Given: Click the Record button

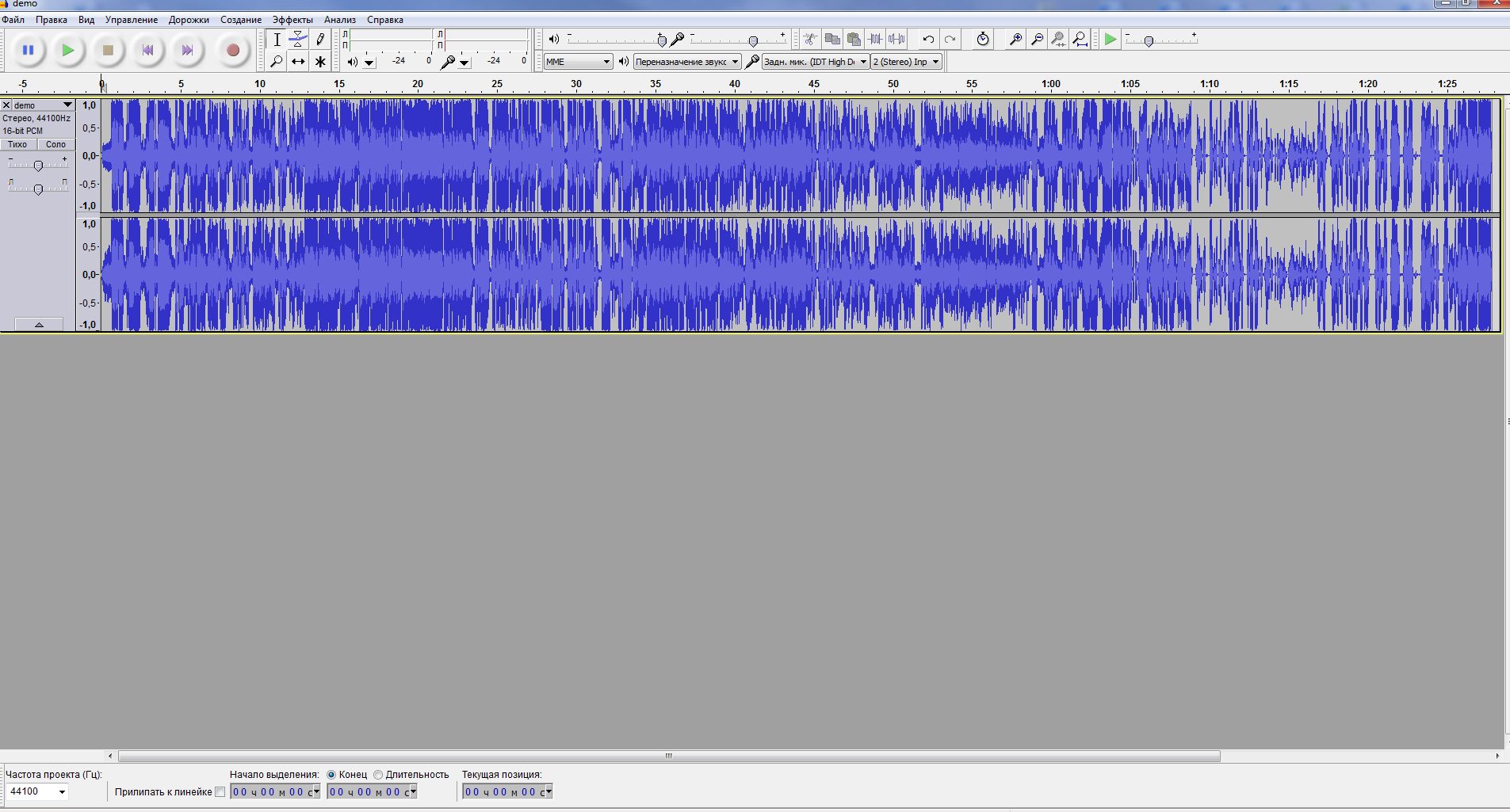Looking at the screenshot, I should click(232, 51).
